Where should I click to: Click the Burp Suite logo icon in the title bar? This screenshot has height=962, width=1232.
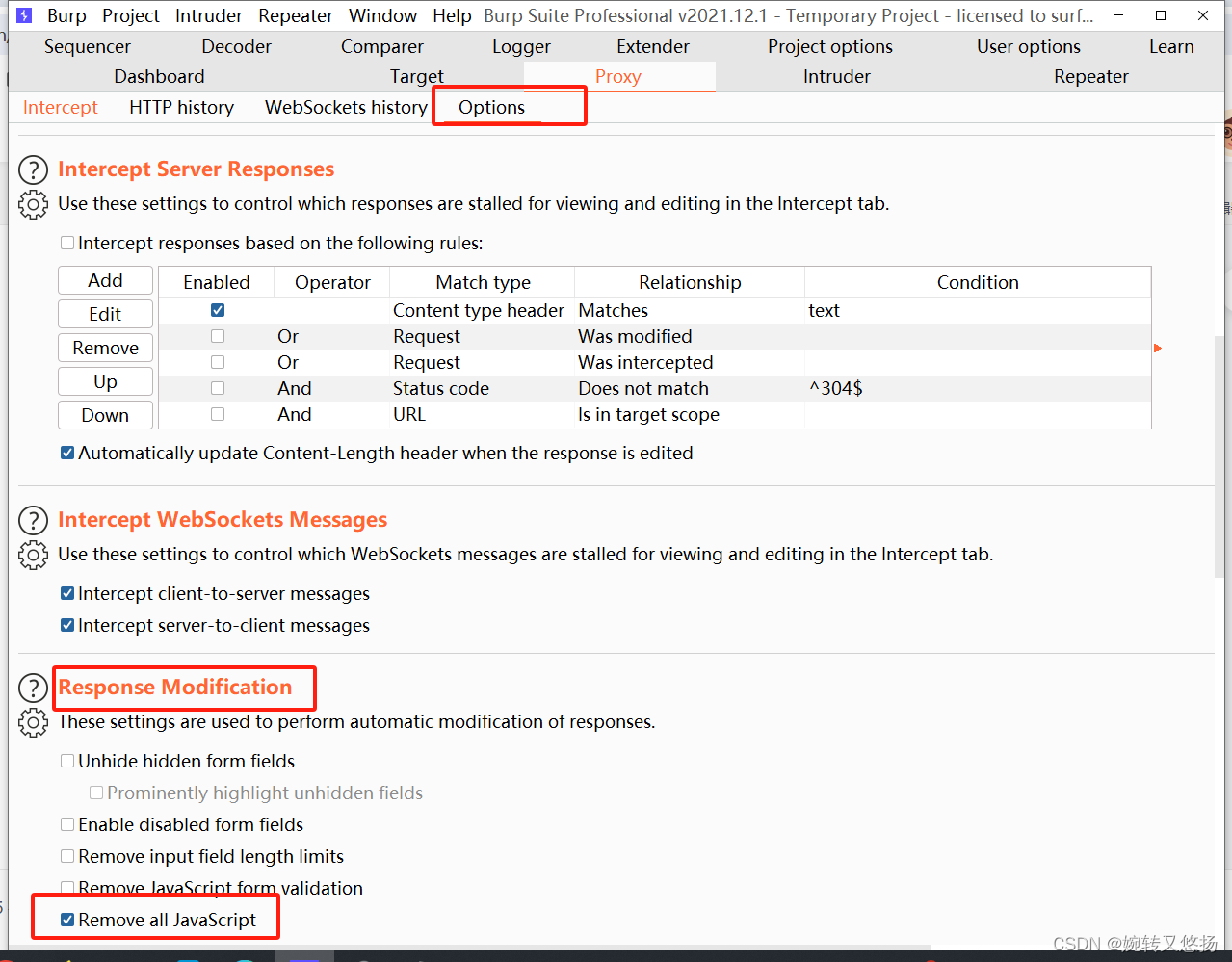[24, 15]
